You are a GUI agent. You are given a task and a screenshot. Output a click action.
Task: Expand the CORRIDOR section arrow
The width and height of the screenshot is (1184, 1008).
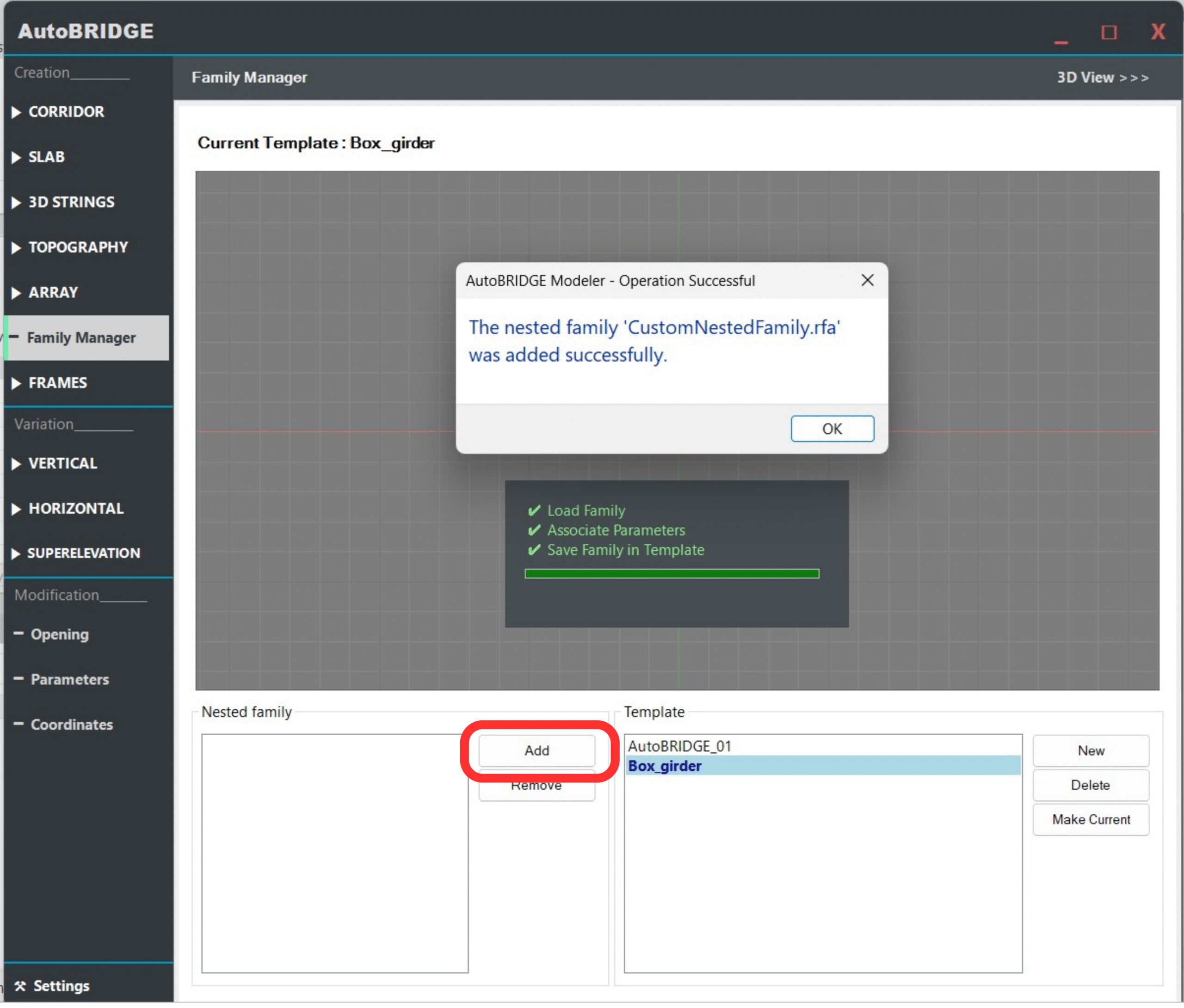tap(16, 112)
